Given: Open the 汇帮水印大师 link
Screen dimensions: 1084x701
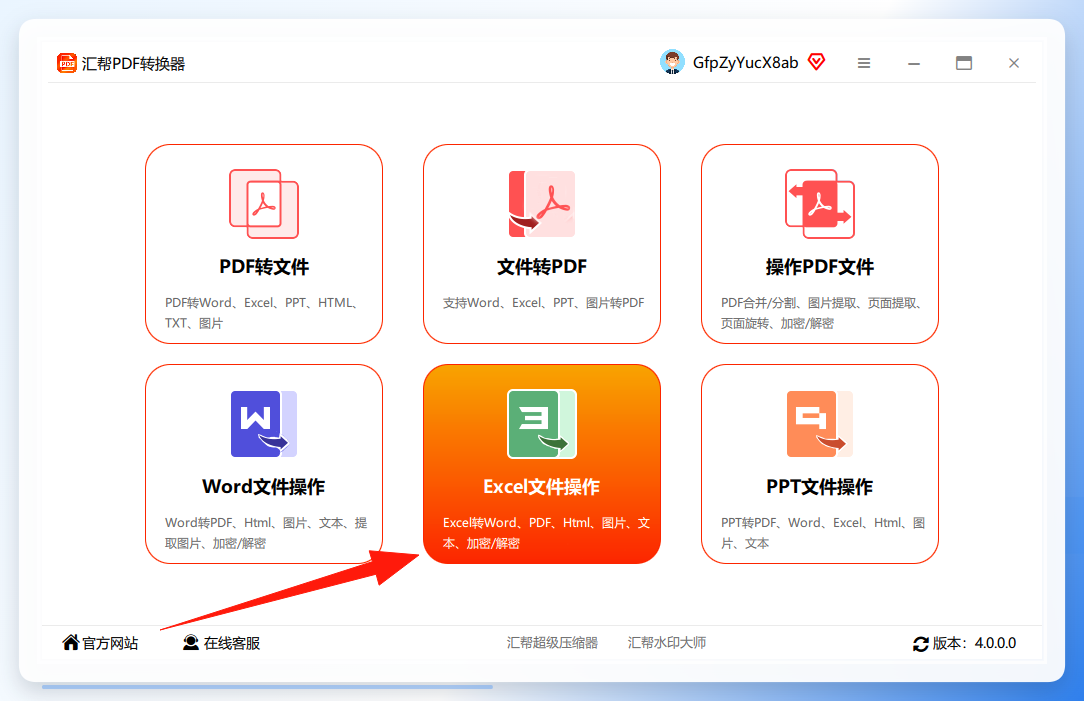Looking at the screenshot, I should click(667, 642).
